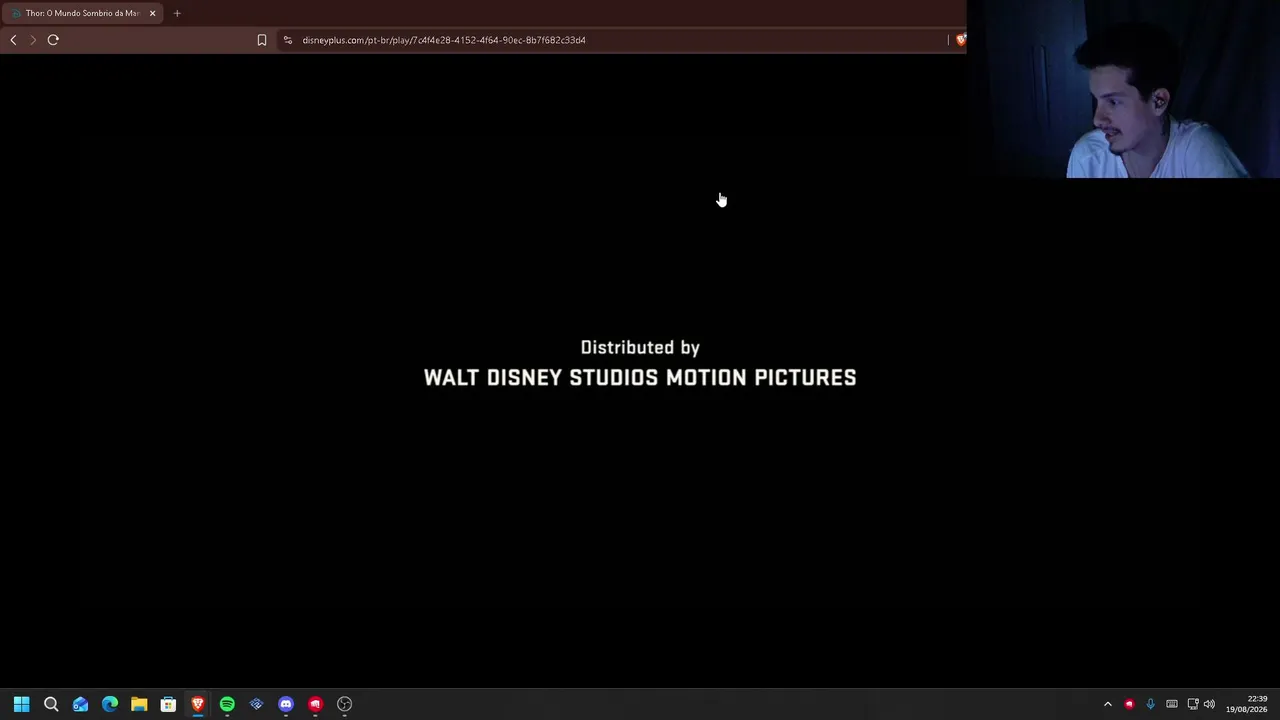
Task: Show hidden system tray icons
Action: 1107,704
